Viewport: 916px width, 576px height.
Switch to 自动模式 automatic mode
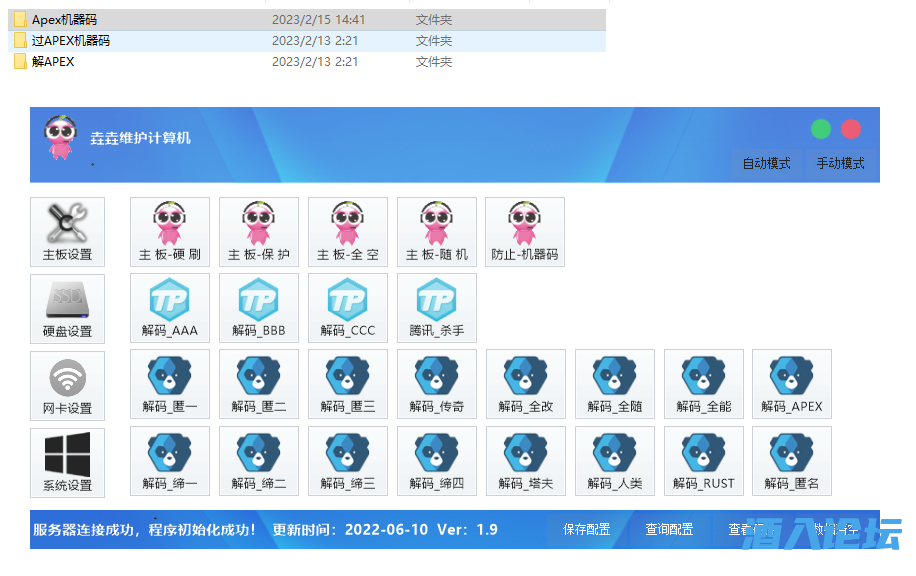tap(766, 163)
